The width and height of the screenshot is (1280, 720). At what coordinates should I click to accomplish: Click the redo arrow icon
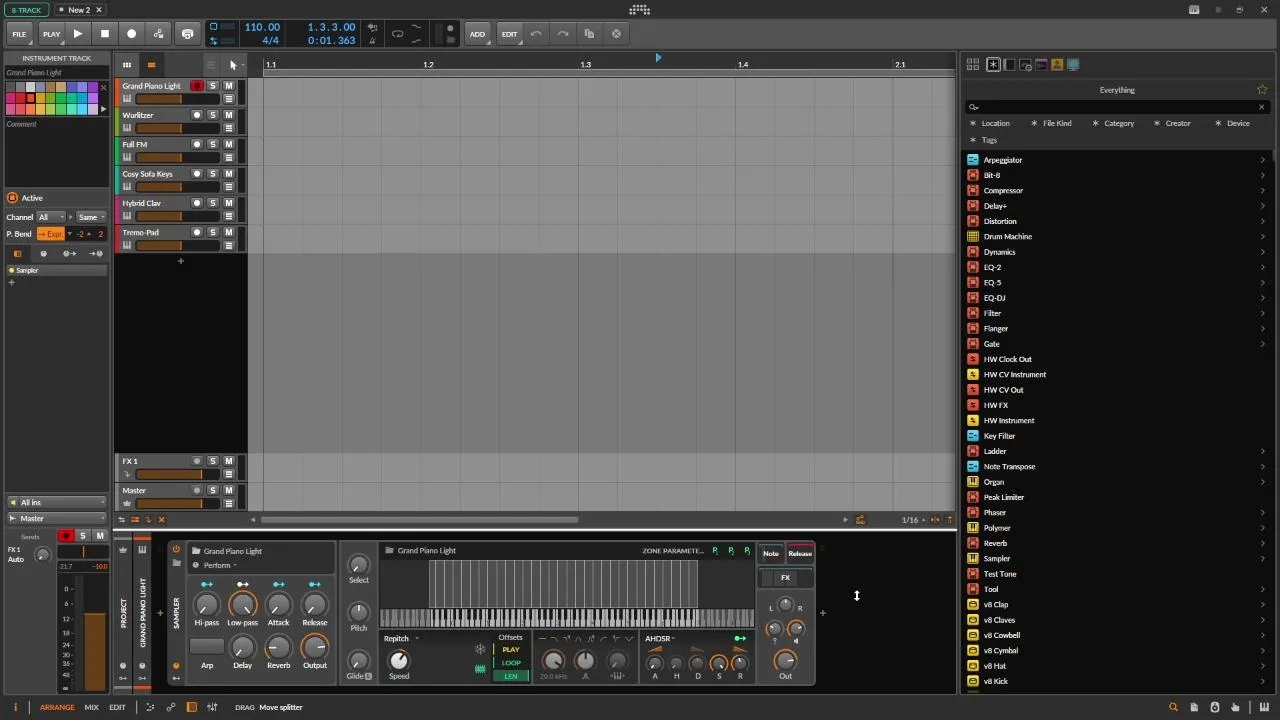click(x=563, y=34)
